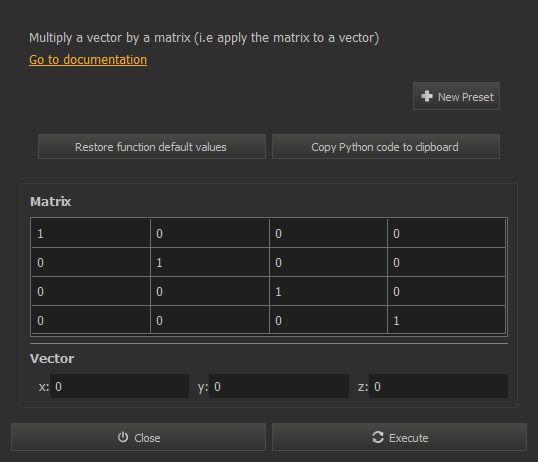Focus the vector y input field
Viewport: 538px width, 462px height.
pos(279,386)
